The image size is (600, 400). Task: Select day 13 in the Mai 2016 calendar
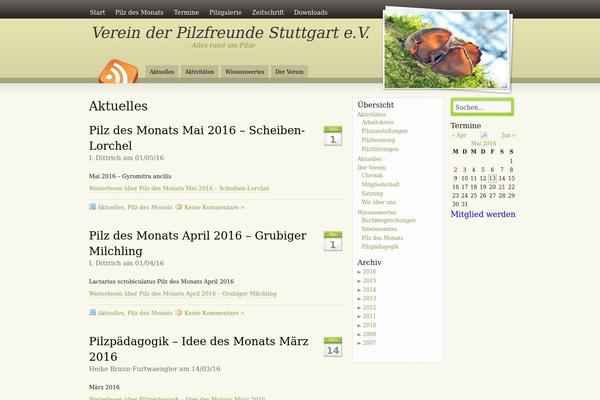[x=492, y=178]
